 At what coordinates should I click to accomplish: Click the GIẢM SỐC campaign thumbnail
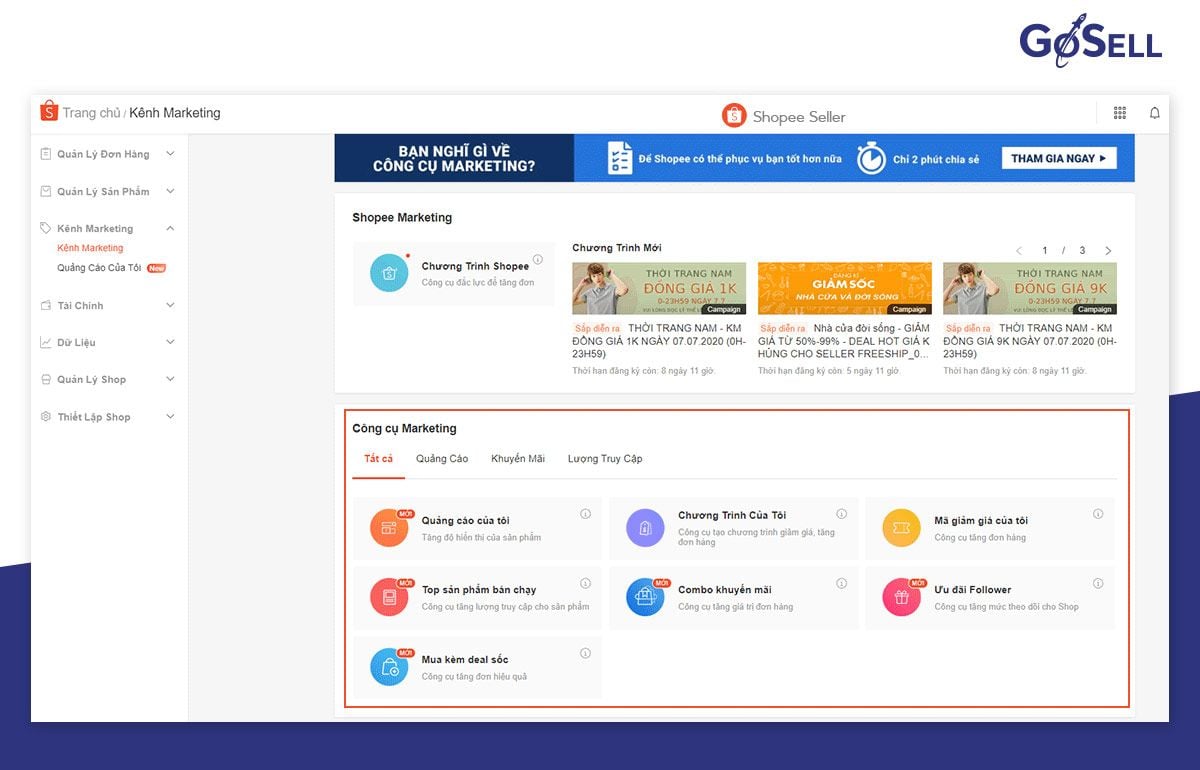[845, 288]
